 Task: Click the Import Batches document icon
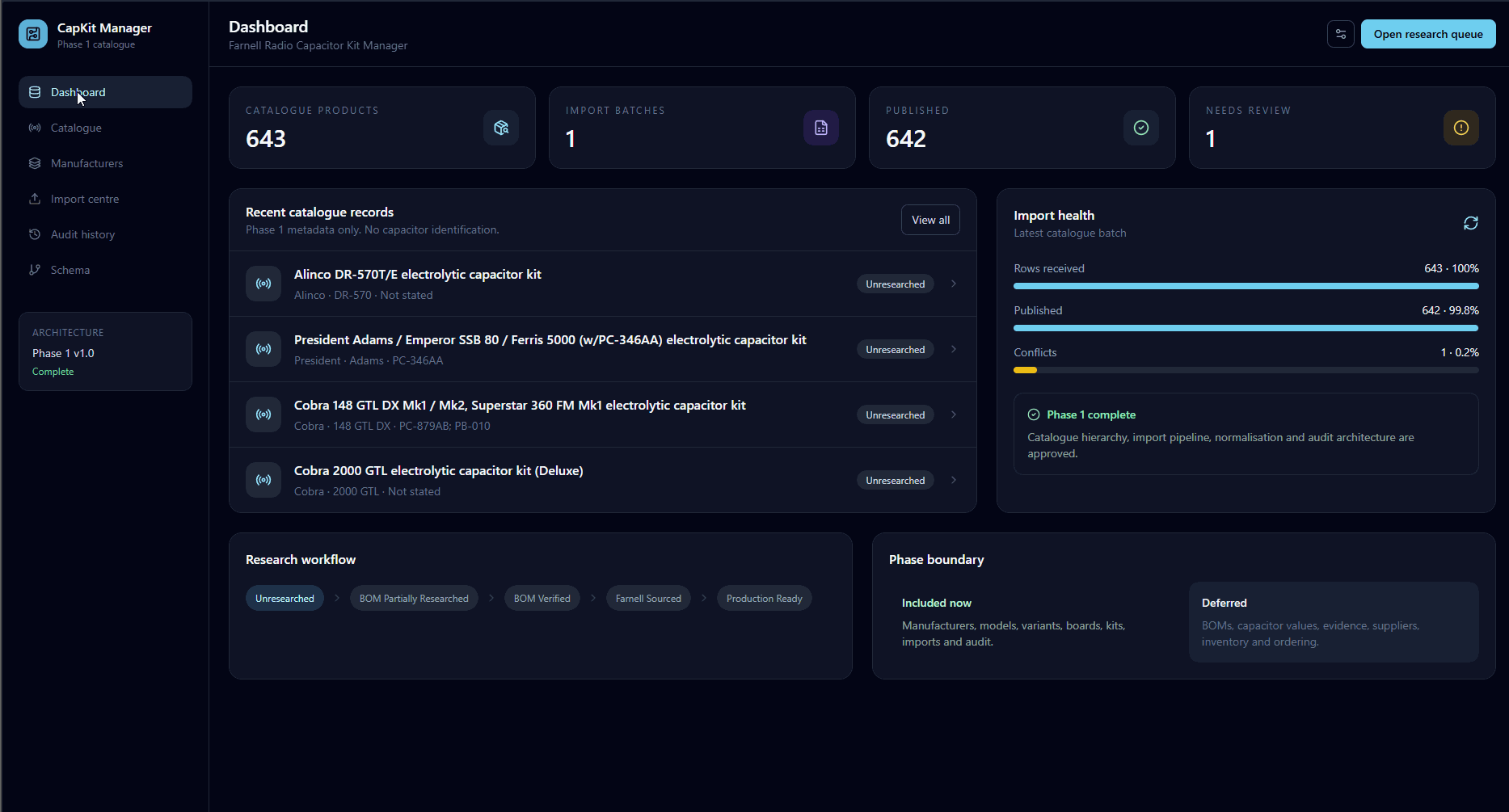click(821, 128)
